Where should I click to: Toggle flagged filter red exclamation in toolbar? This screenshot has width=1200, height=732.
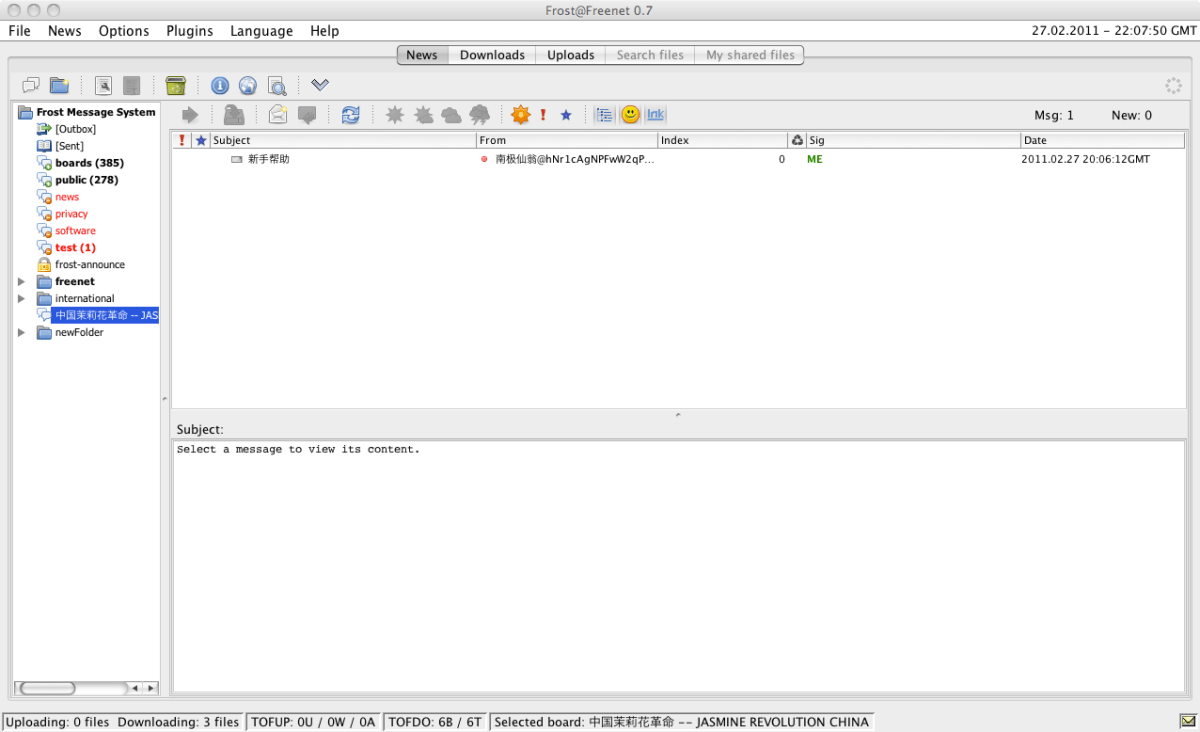pos(543,115)
